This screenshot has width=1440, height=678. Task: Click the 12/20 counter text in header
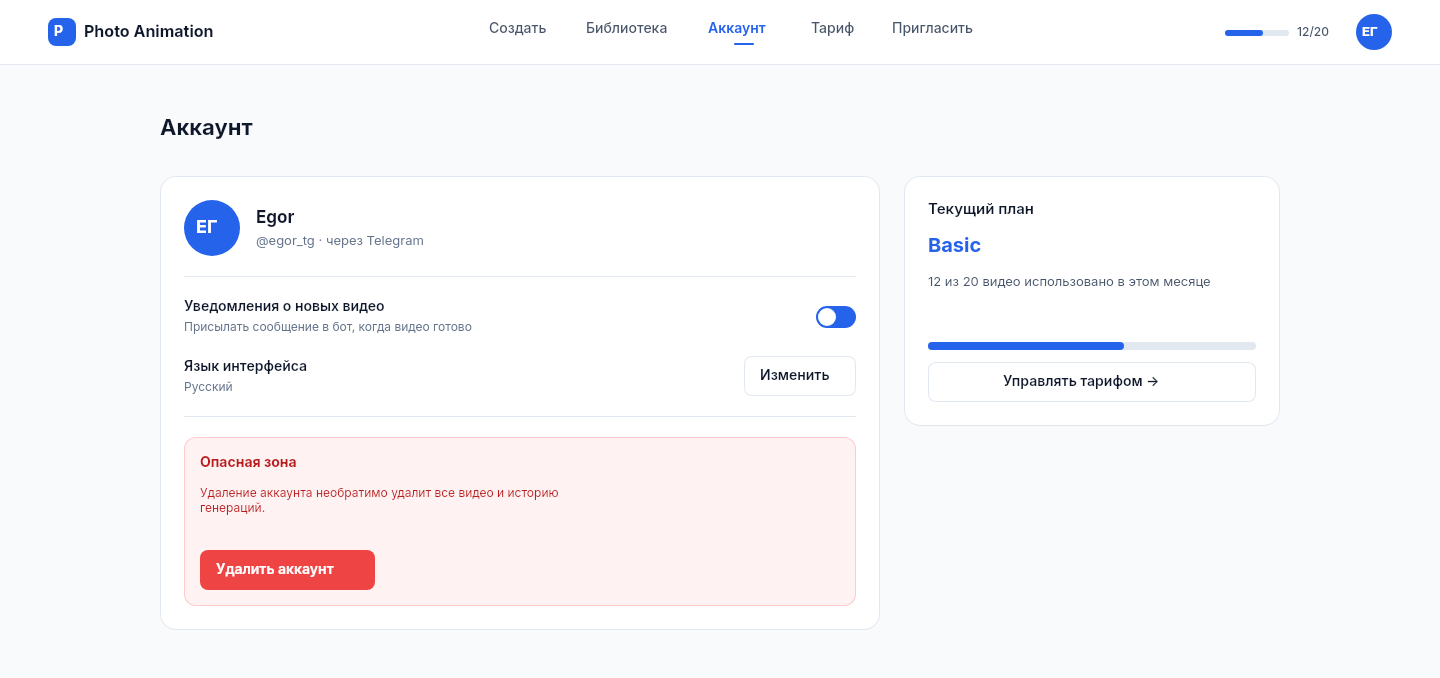(1313, 32)
